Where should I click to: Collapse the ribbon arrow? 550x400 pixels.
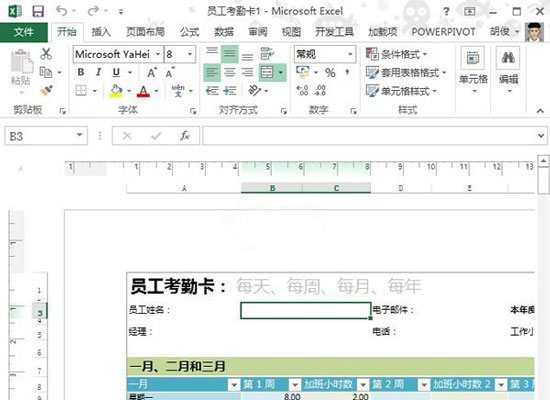point(540,111)
